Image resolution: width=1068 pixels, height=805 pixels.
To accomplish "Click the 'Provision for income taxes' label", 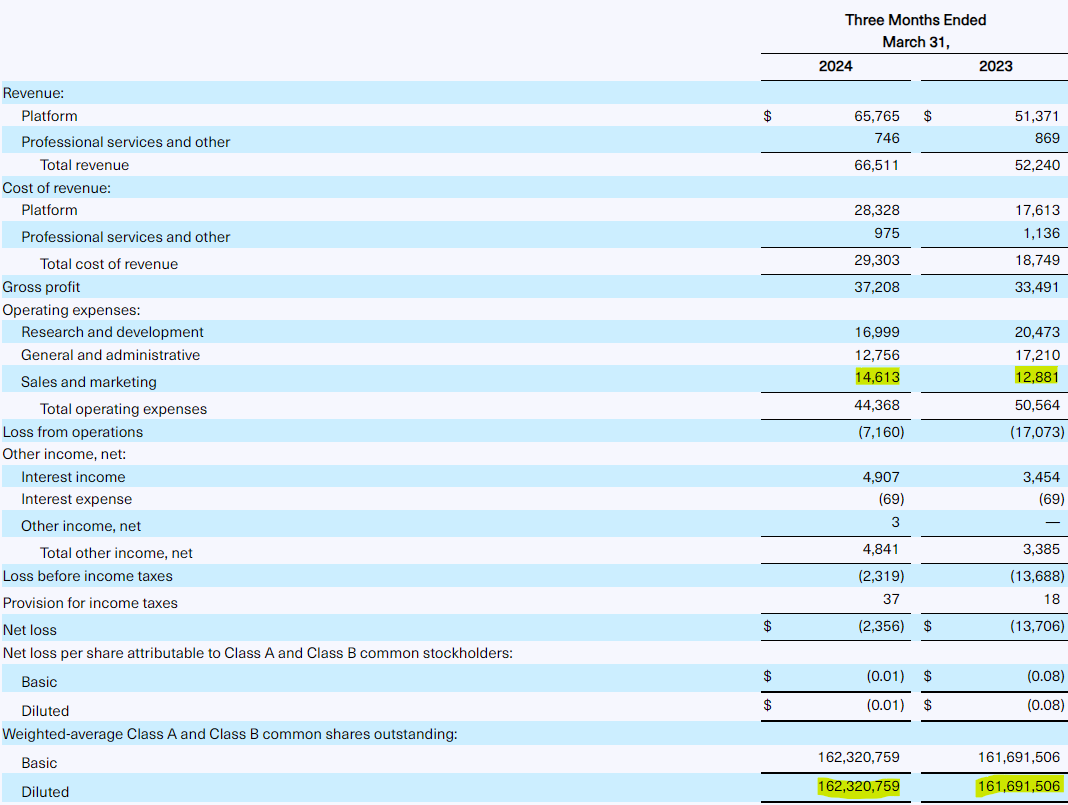I will 90,603.
